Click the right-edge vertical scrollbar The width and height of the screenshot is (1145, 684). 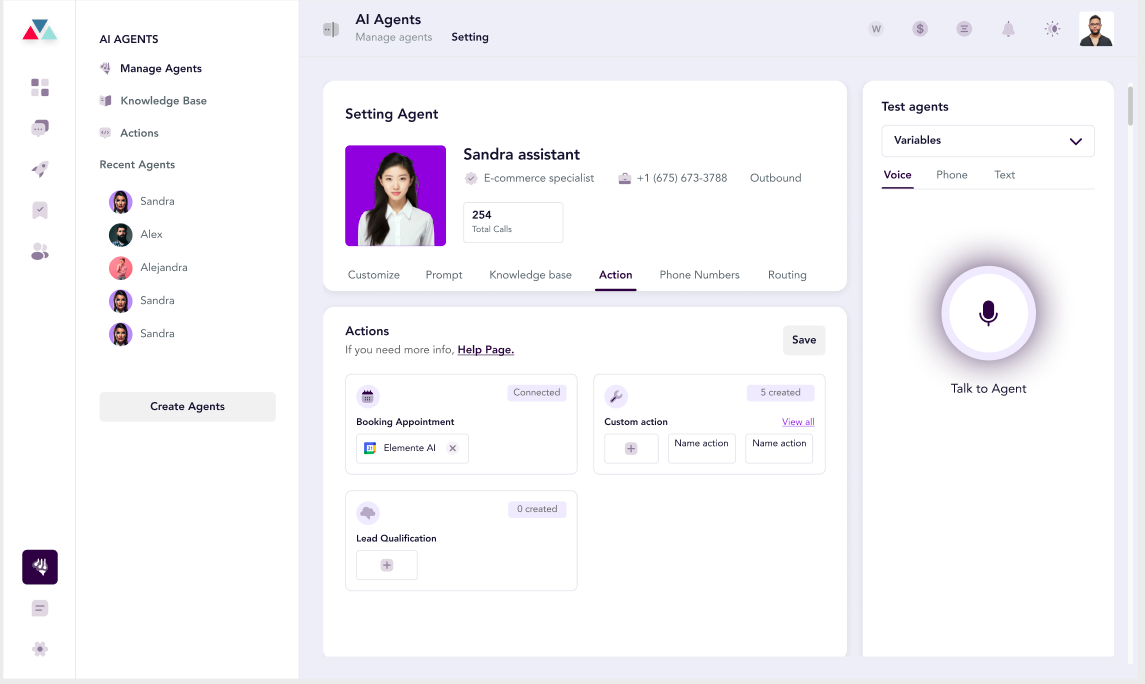coord(1130,107)
